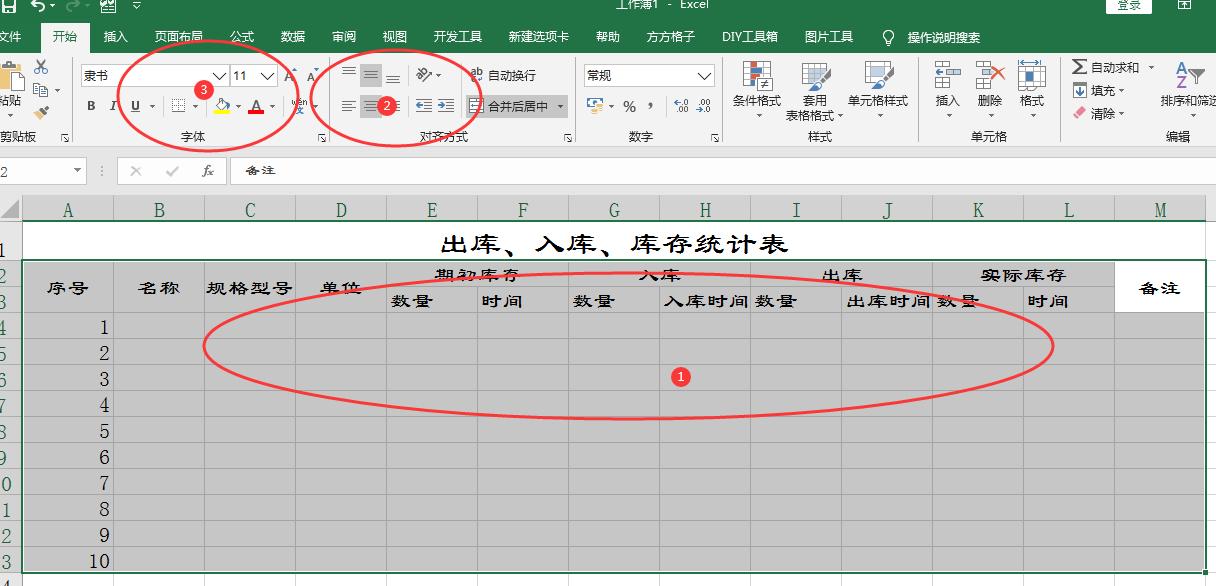The width and height of the screenshot is (1216, 586).
Task: Toggle 自动换行 text wrapping
Action: [x=500, y=74]
